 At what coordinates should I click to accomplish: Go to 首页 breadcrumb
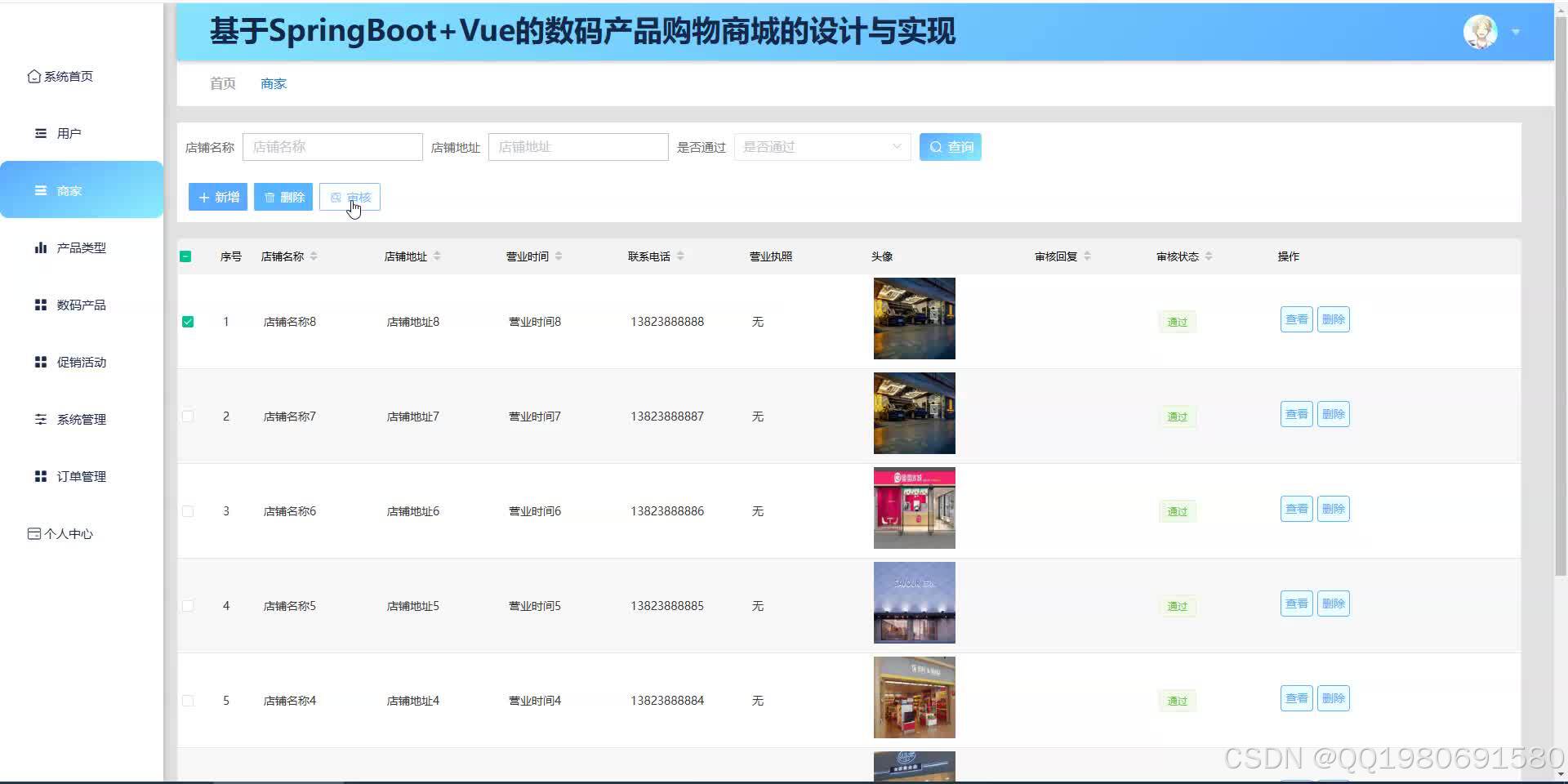tap(223, 83)
